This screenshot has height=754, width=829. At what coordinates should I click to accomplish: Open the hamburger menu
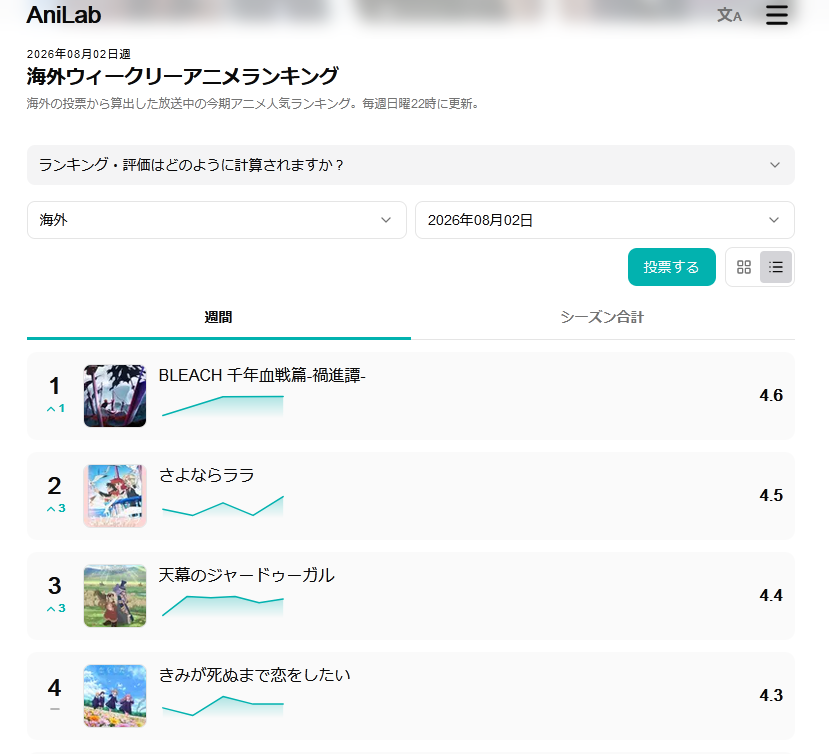(x=777, y=15)
